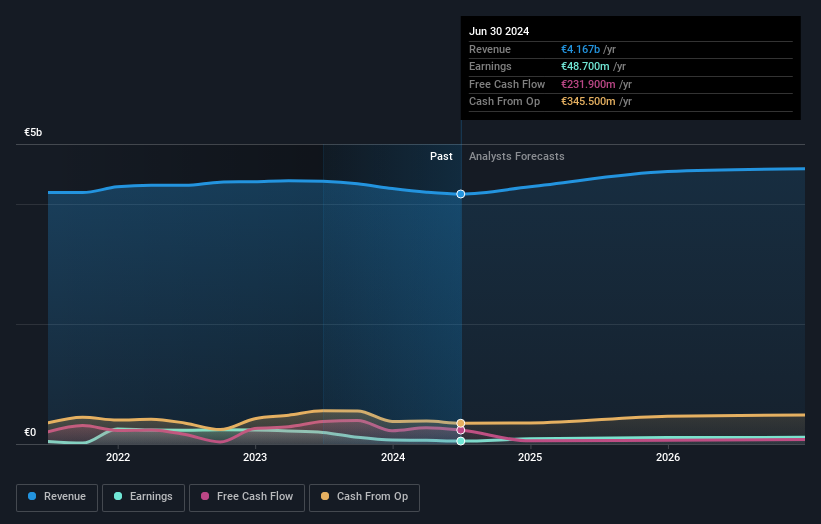Toggle the Revenue legend button
This screenshot has height=524, width=821.
click(57, 497)
